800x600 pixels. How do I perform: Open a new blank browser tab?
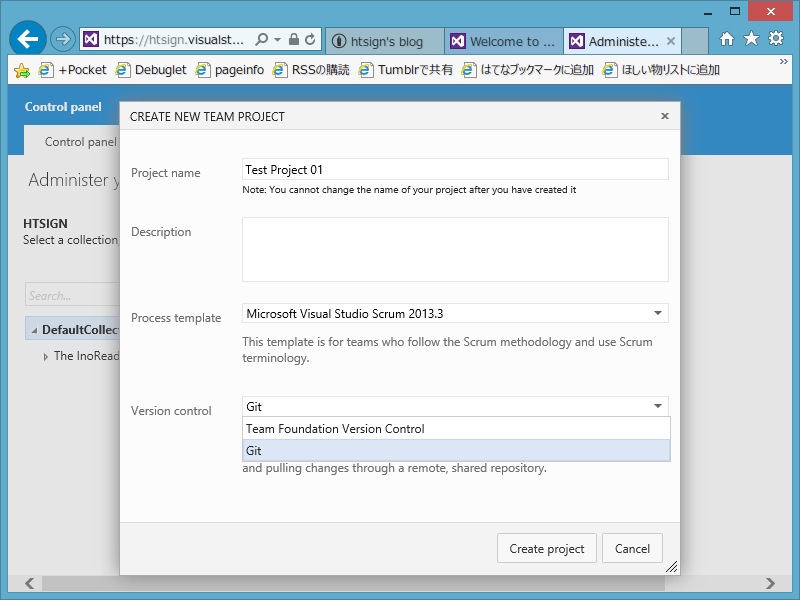pyautogui.click(x=694, y=41)
